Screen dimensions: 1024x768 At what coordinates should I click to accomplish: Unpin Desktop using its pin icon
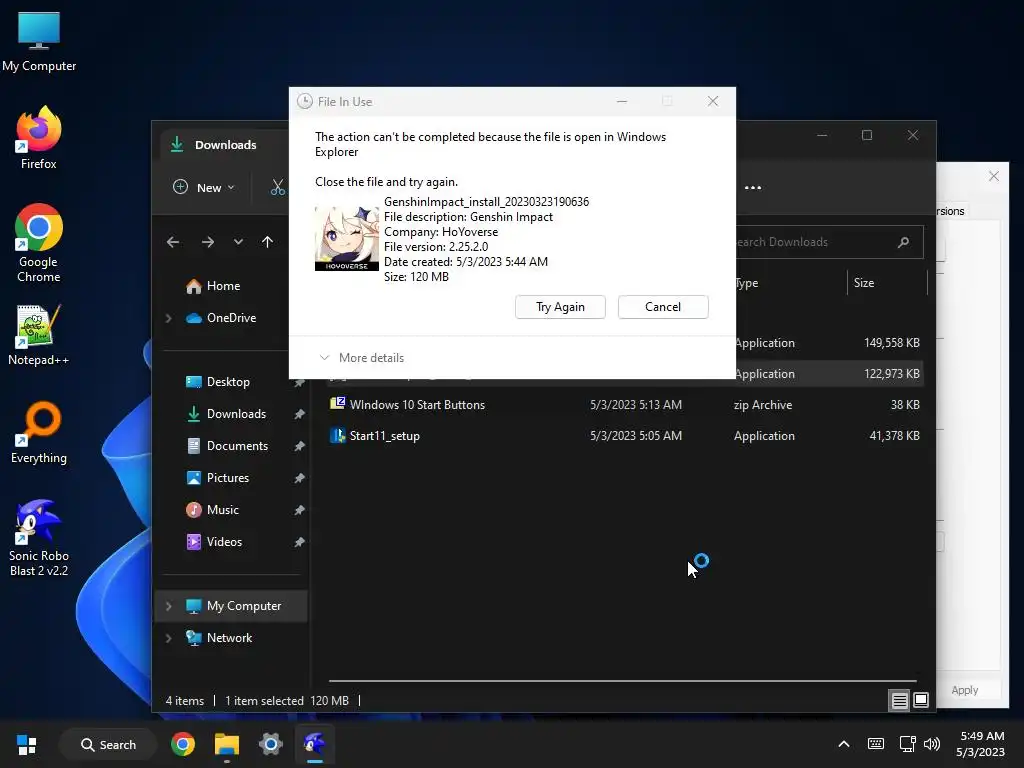tap(299, 383)
